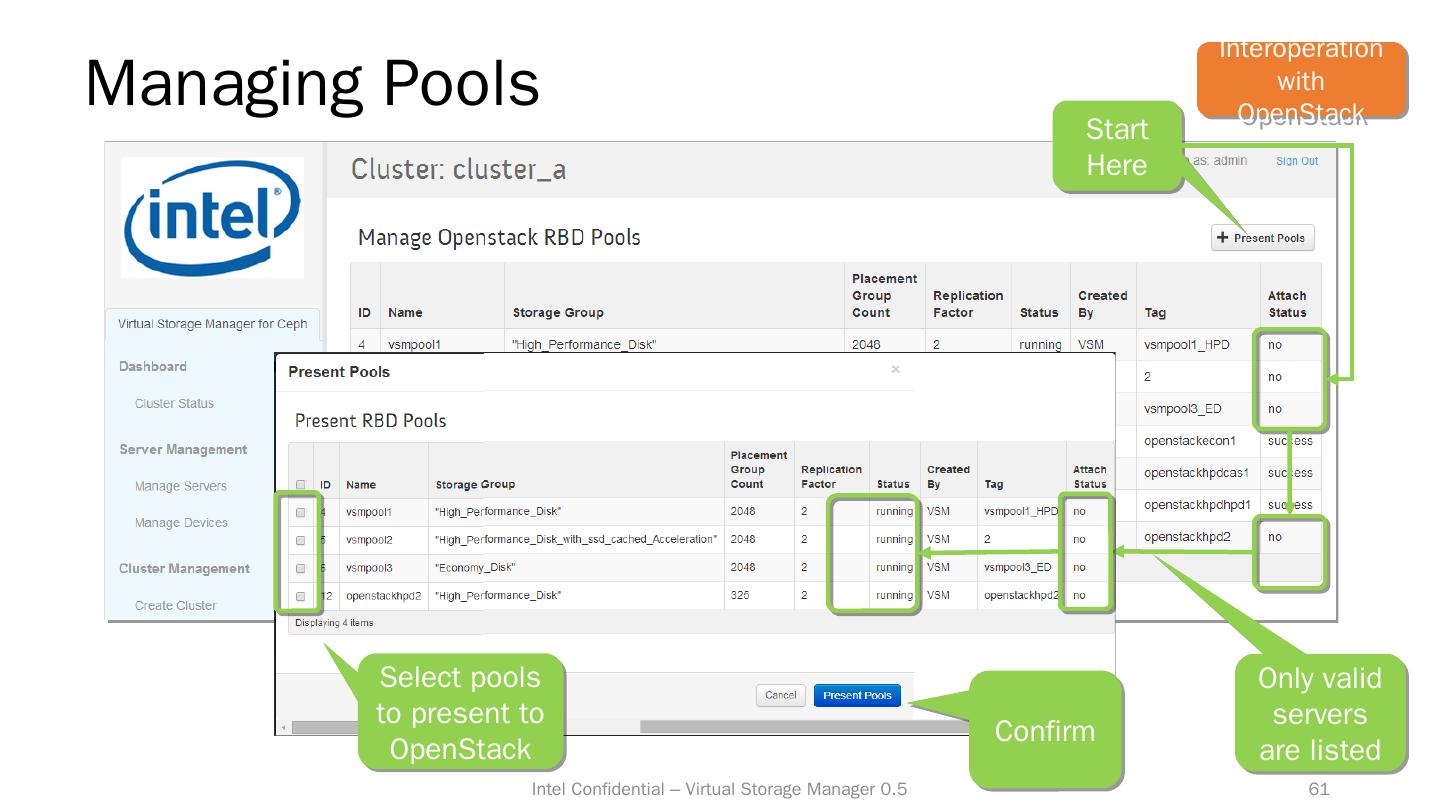Click the vsmpool2 name in the dialog table

(369, 540)
